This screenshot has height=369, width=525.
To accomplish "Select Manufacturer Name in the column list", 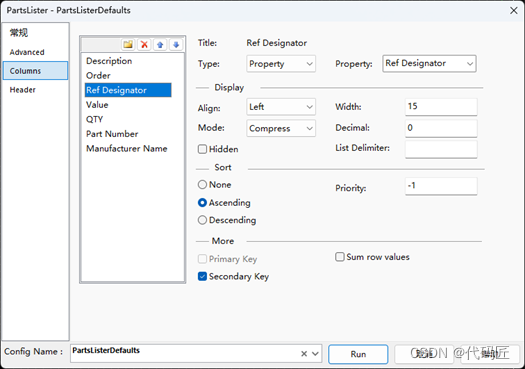I will pyautogui.click(x=127, y=148).
